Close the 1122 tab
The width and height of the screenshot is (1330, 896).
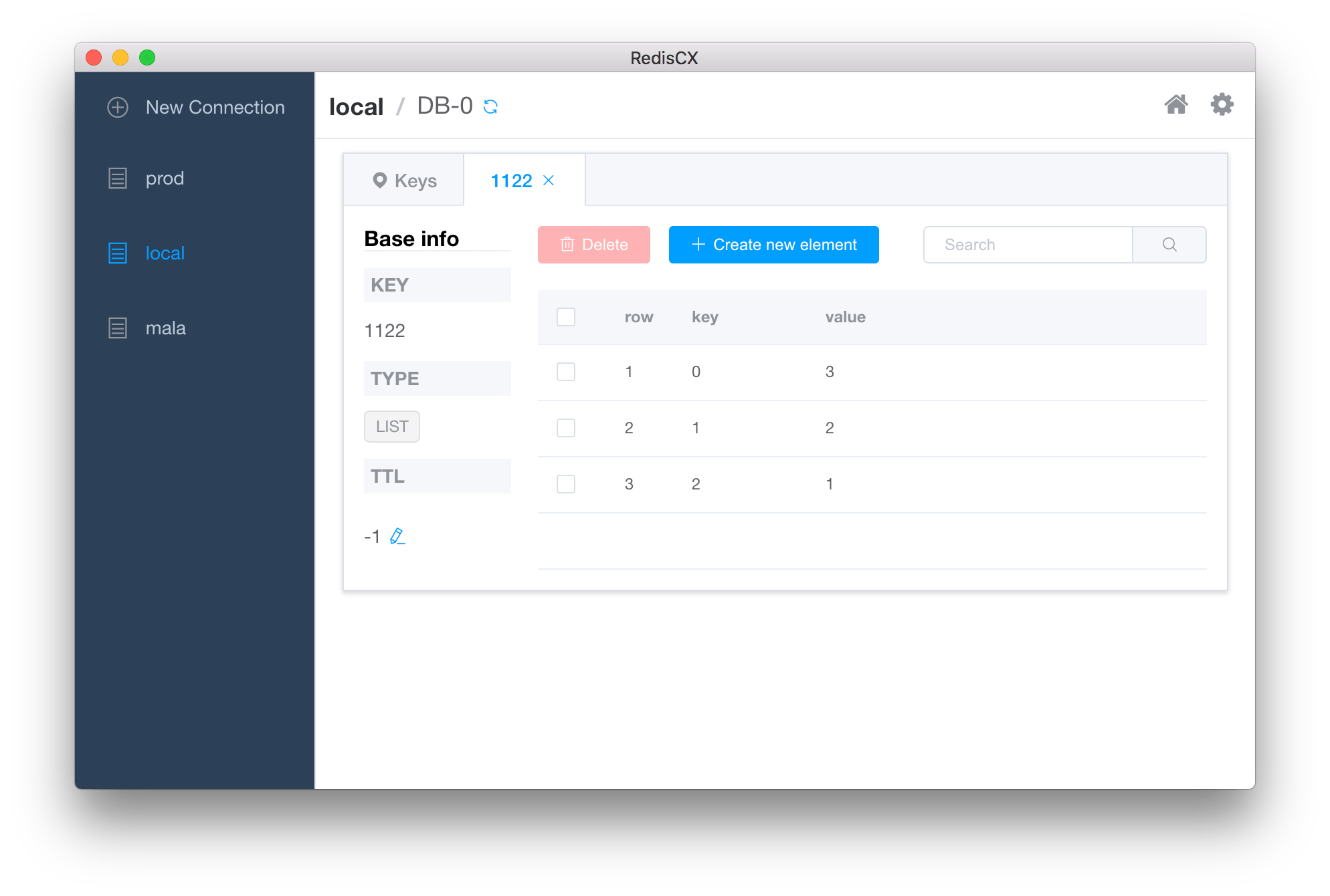[x=549, y=180]
